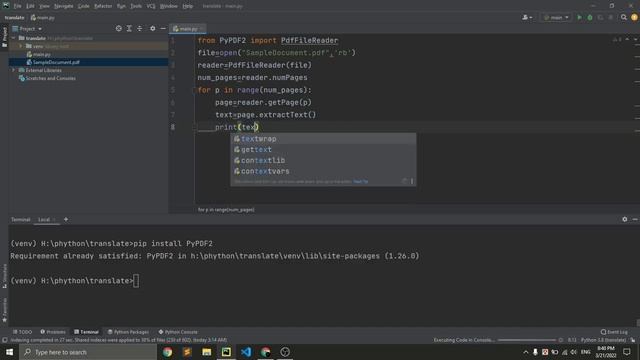This screenshot has width=640, height=360.
Task: Open Sublime Text from taskbar
Action: (x=187, y=352)
